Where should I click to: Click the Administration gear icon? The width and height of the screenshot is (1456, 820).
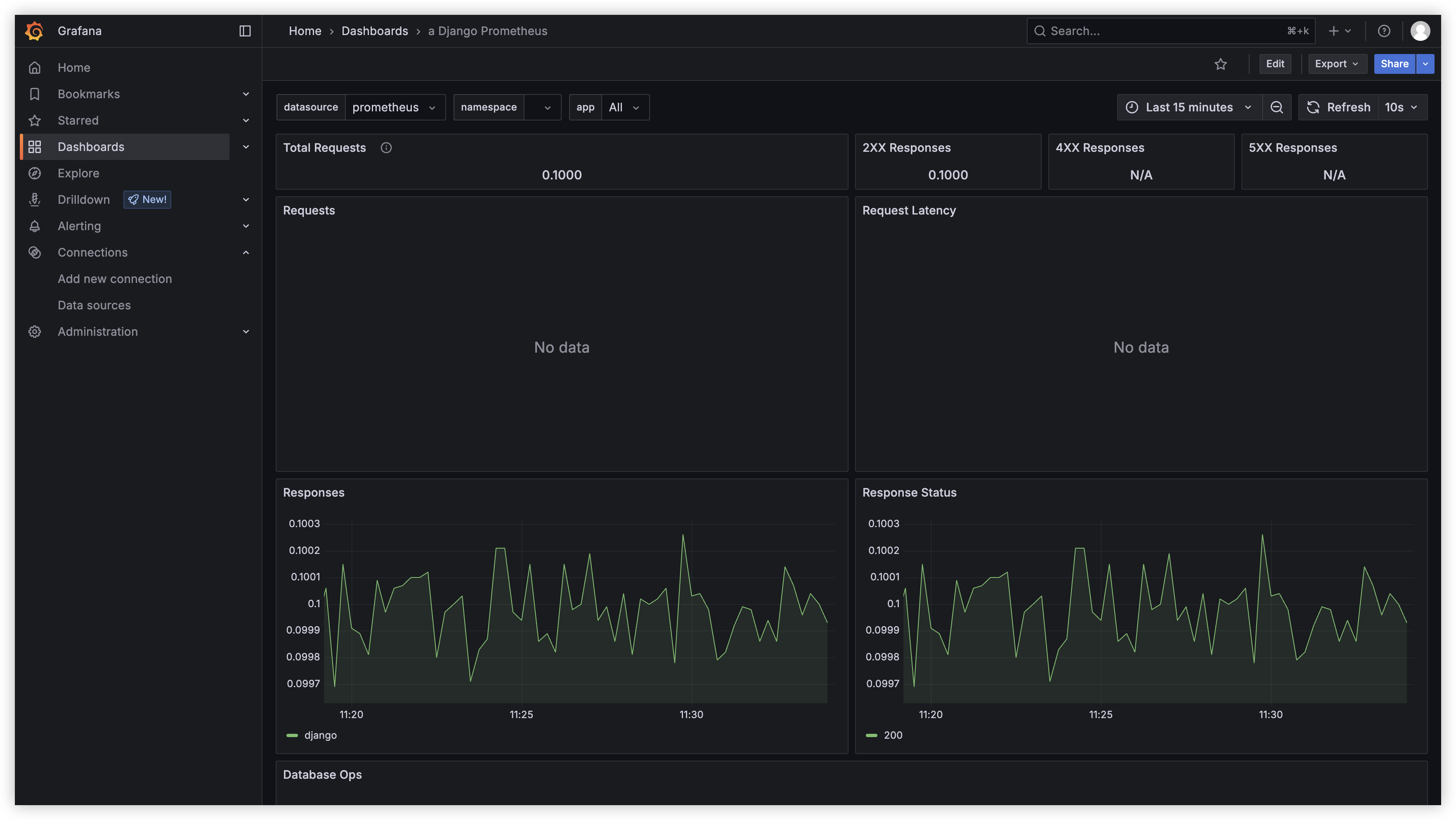click(35, 332)
